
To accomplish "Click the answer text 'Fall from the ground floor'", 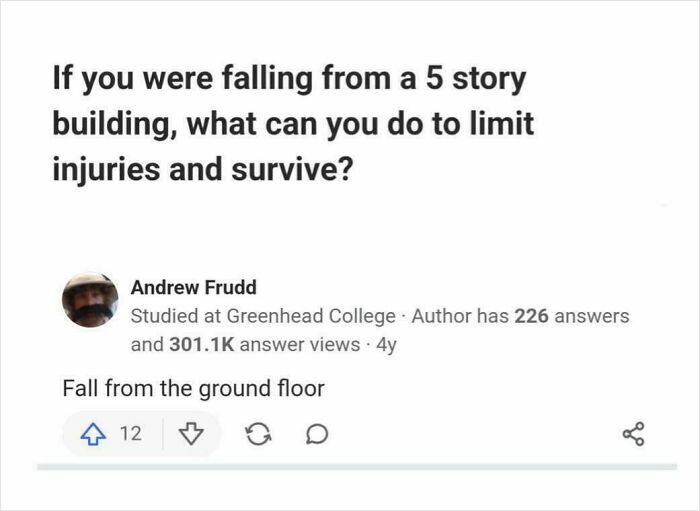I will pos(193,388).
